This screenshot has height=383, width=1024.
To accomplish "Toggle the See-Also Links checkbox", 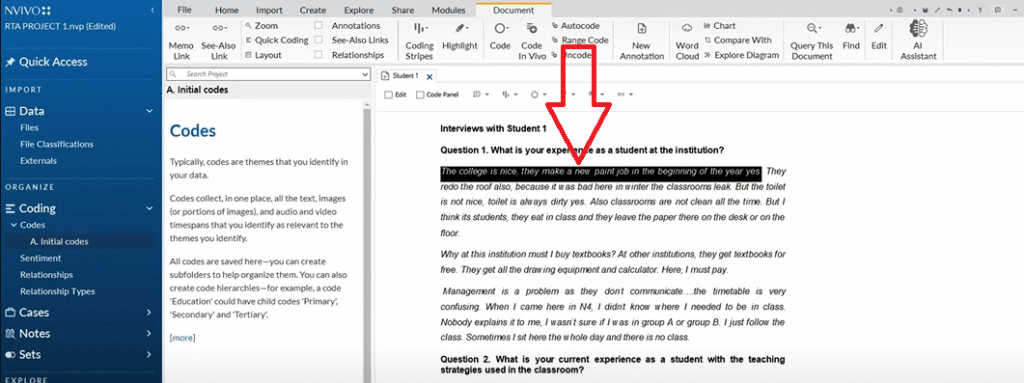I will coord(318,41).
